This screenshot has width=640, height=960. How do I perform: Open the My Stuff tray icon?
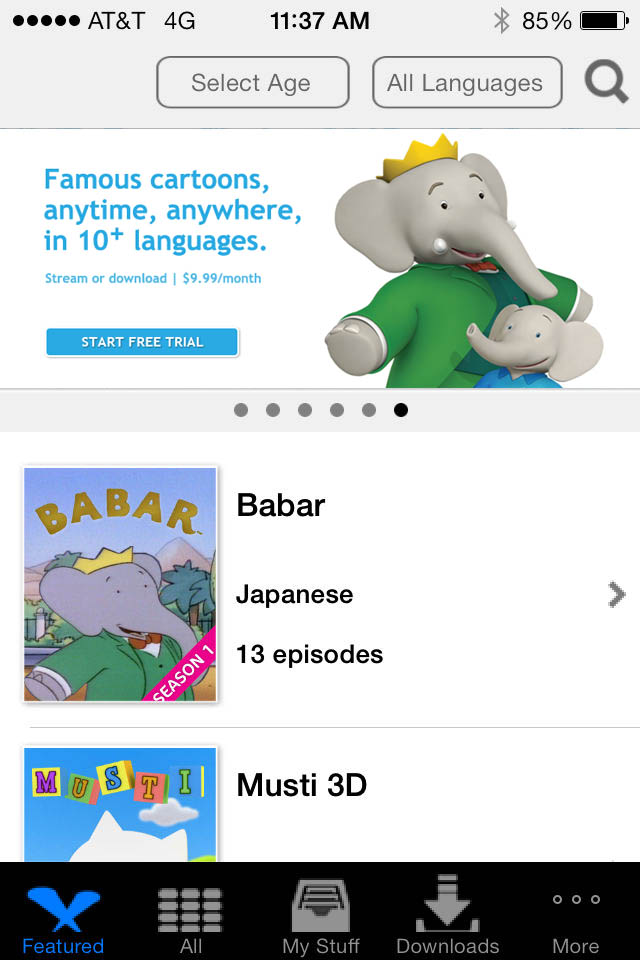click(x=321, y=905)
